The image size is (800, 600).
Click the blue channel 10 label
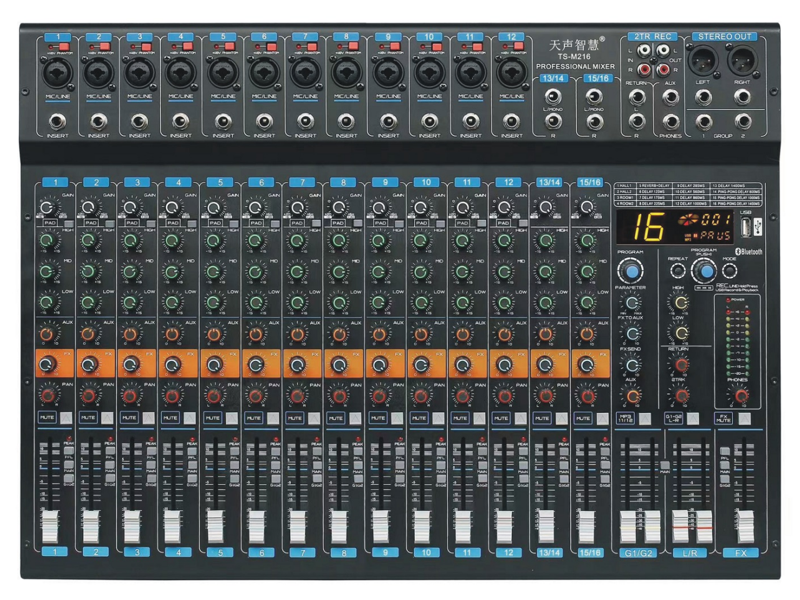click(x=427, y=181)
